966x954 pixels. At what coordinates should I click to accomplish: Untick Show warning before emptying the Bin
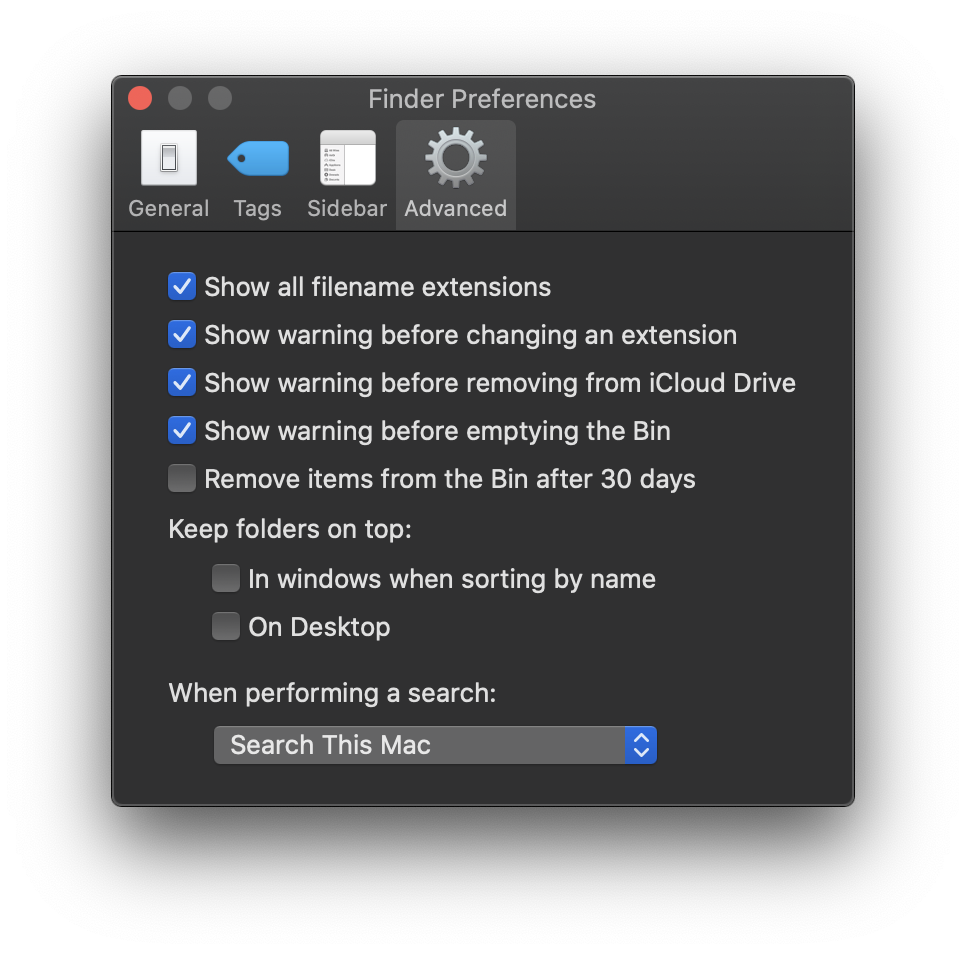point(182,431)
